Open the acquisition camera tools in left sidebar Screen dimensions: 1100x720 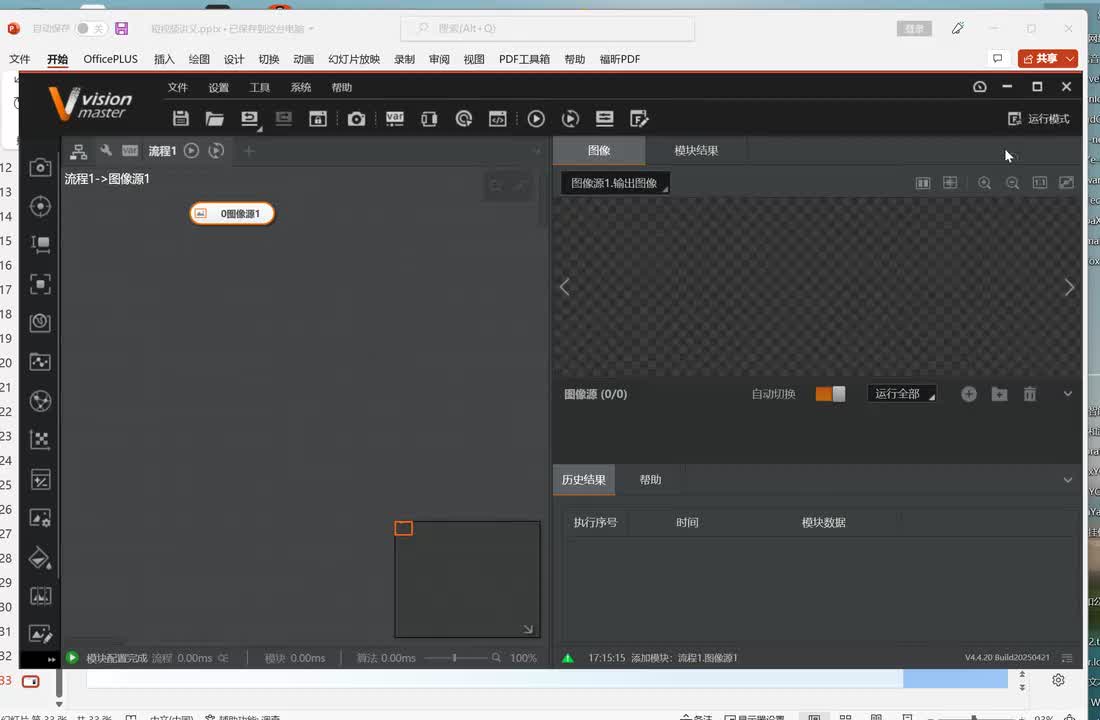point(40,167)
